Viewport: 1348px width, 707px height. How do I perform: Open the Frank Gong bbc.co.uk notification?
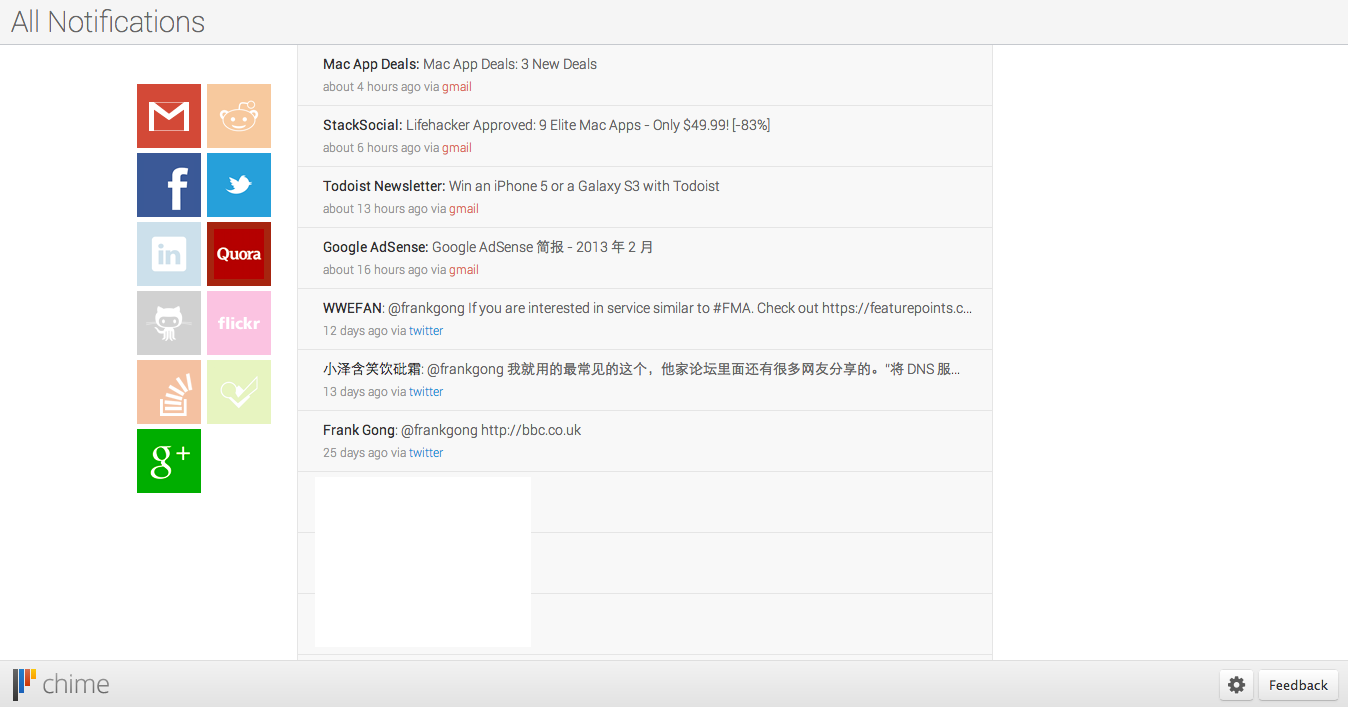645,441
